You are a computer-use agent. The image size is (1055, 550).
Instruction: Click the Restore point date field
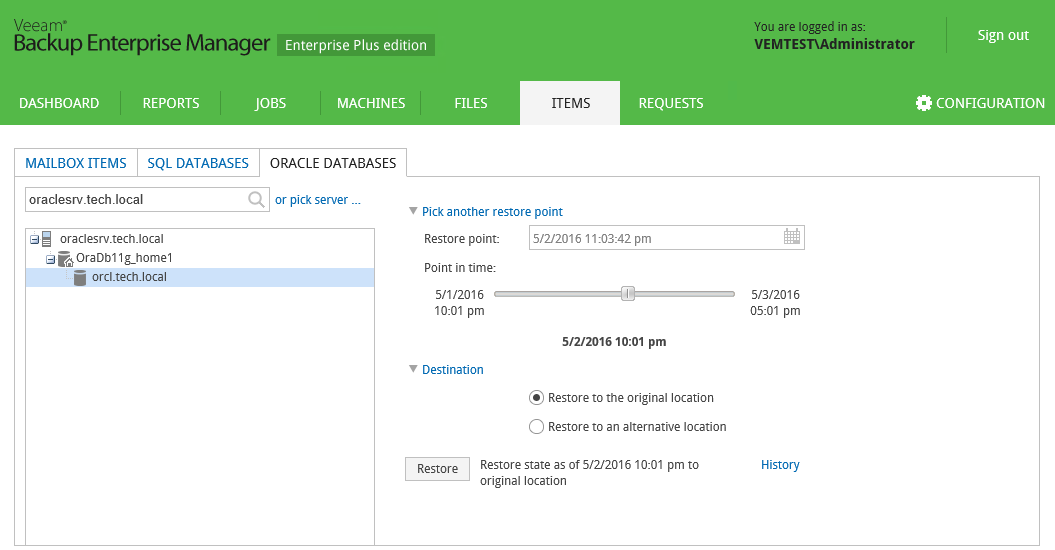click(x=666, y=238)
